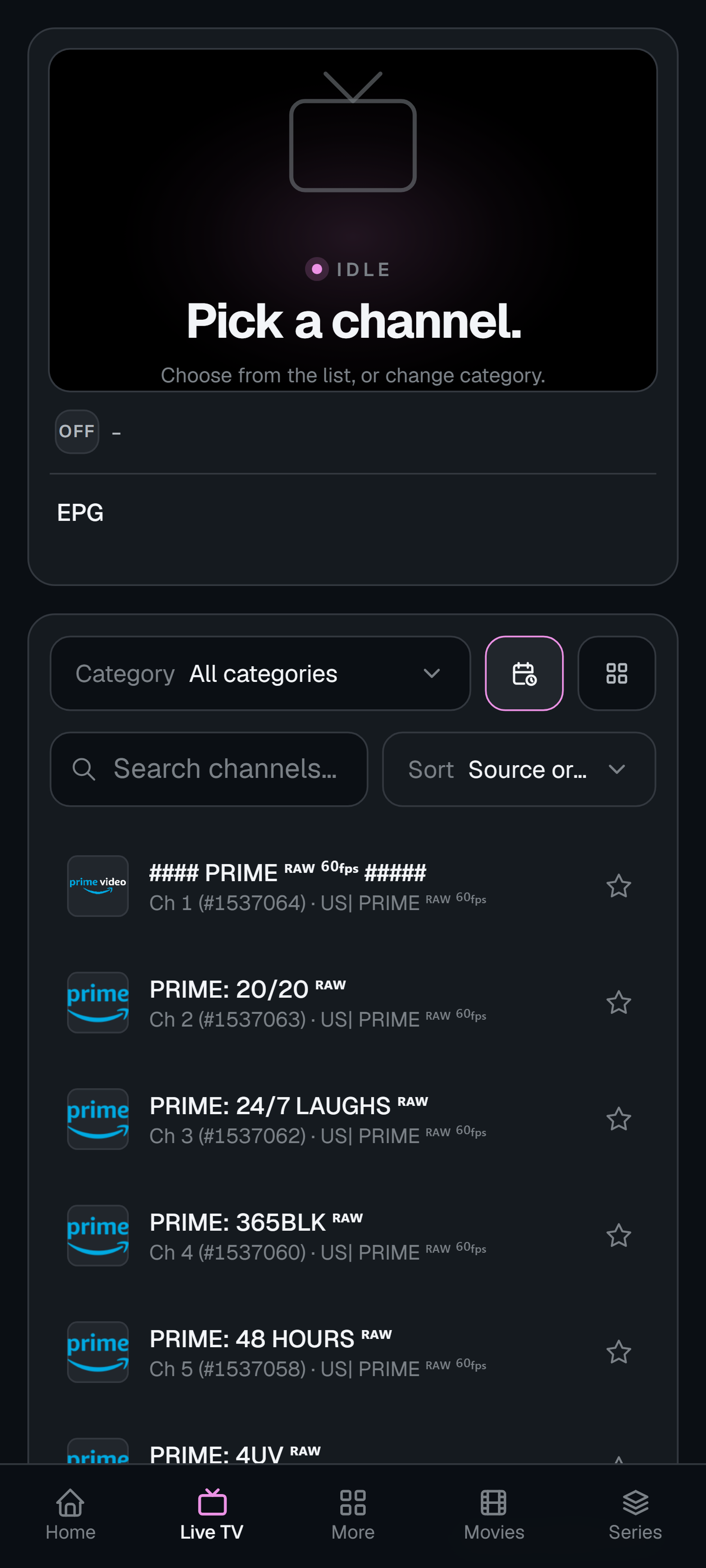Open the Home tab icon
Screen dimensions: 706x1568
[x=71, y=1502]
